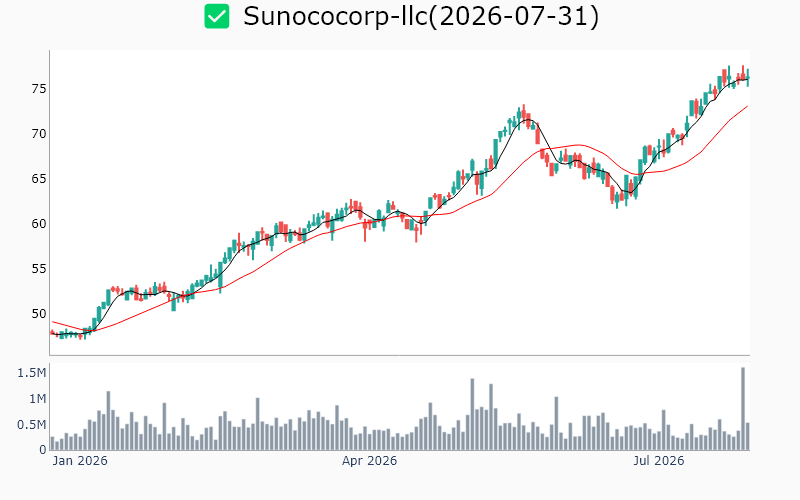Click the Jul 2026 x-axis label
The height and width of the screenshot is (500, 800).
(x=659, y=461)
